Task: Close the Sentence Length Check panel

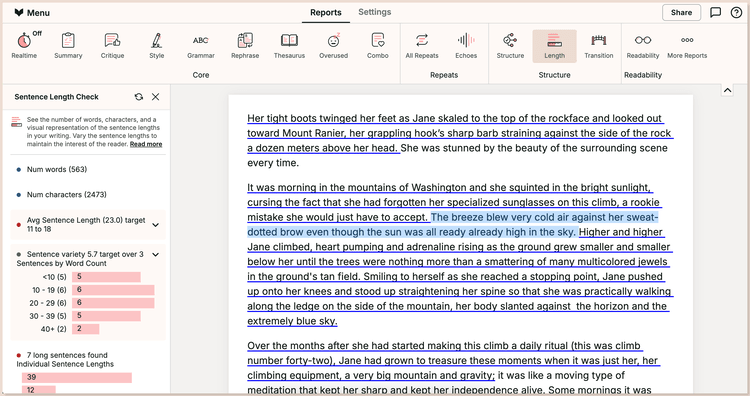Action: (x=155, y=97)
